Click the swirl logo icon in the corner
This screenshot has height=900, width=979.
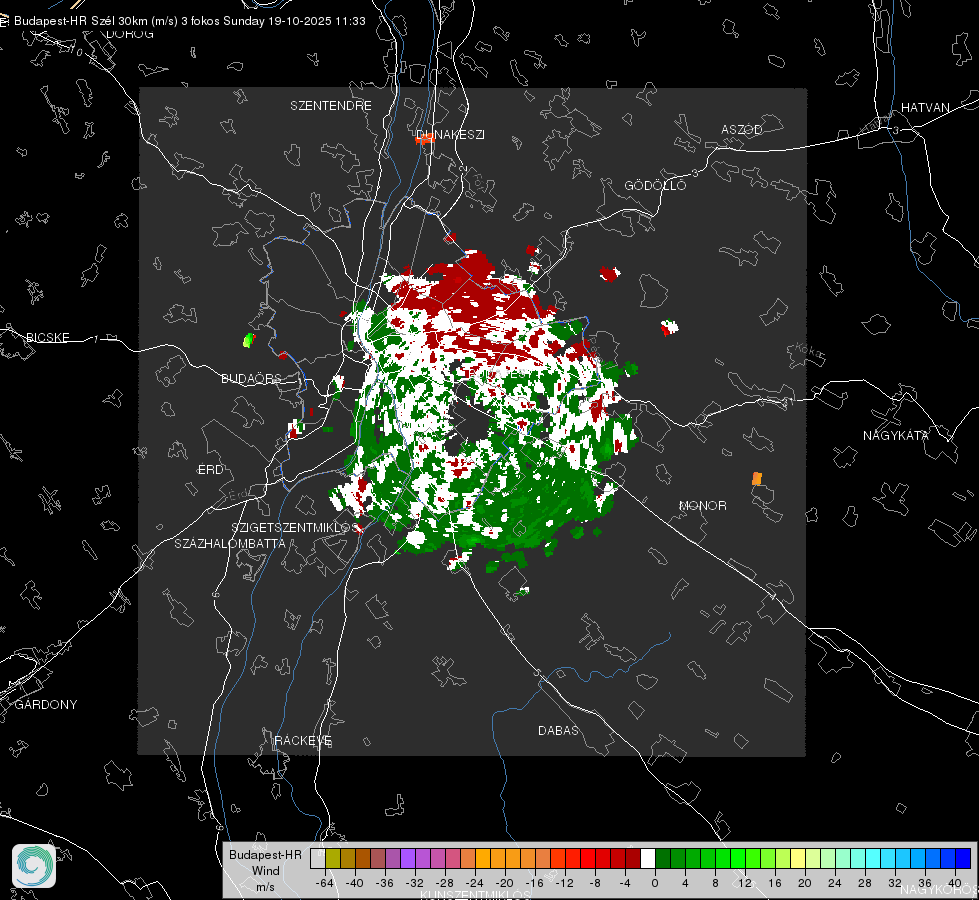34,866
